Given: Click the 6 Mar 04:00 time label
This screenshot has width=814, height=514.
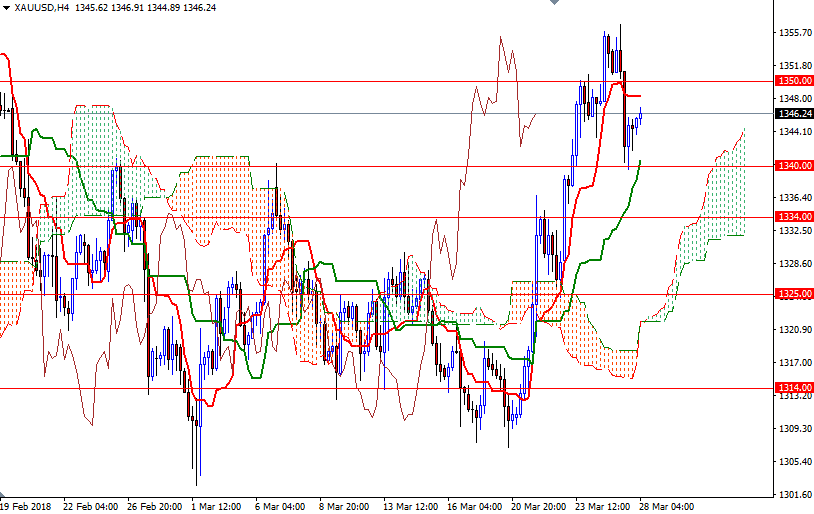Looking at the screenshot, I should click(280, 506).
